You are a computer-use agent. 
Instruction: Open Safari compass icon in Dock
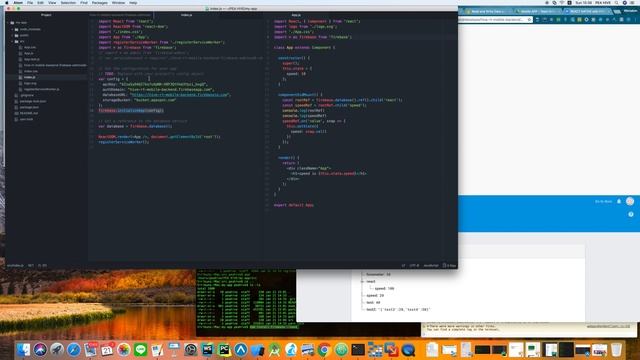coord(73,350)
